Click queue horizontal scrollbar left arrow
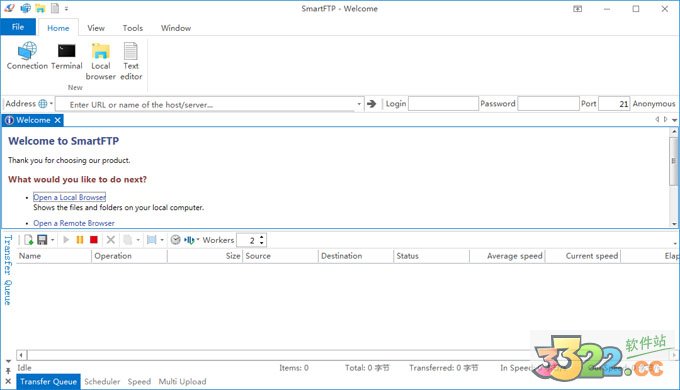Viewport: 680px width, 390px height. 21,355
